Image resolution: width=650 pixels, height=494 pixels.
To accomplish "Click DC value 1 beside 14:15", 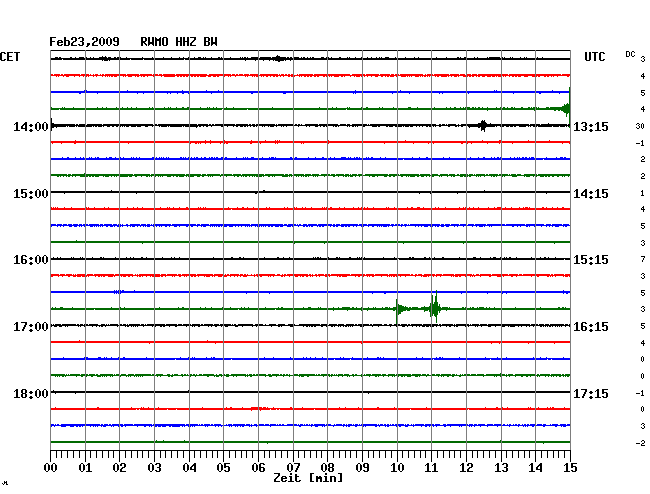I will pyautogui.click(x=643, y=193).
